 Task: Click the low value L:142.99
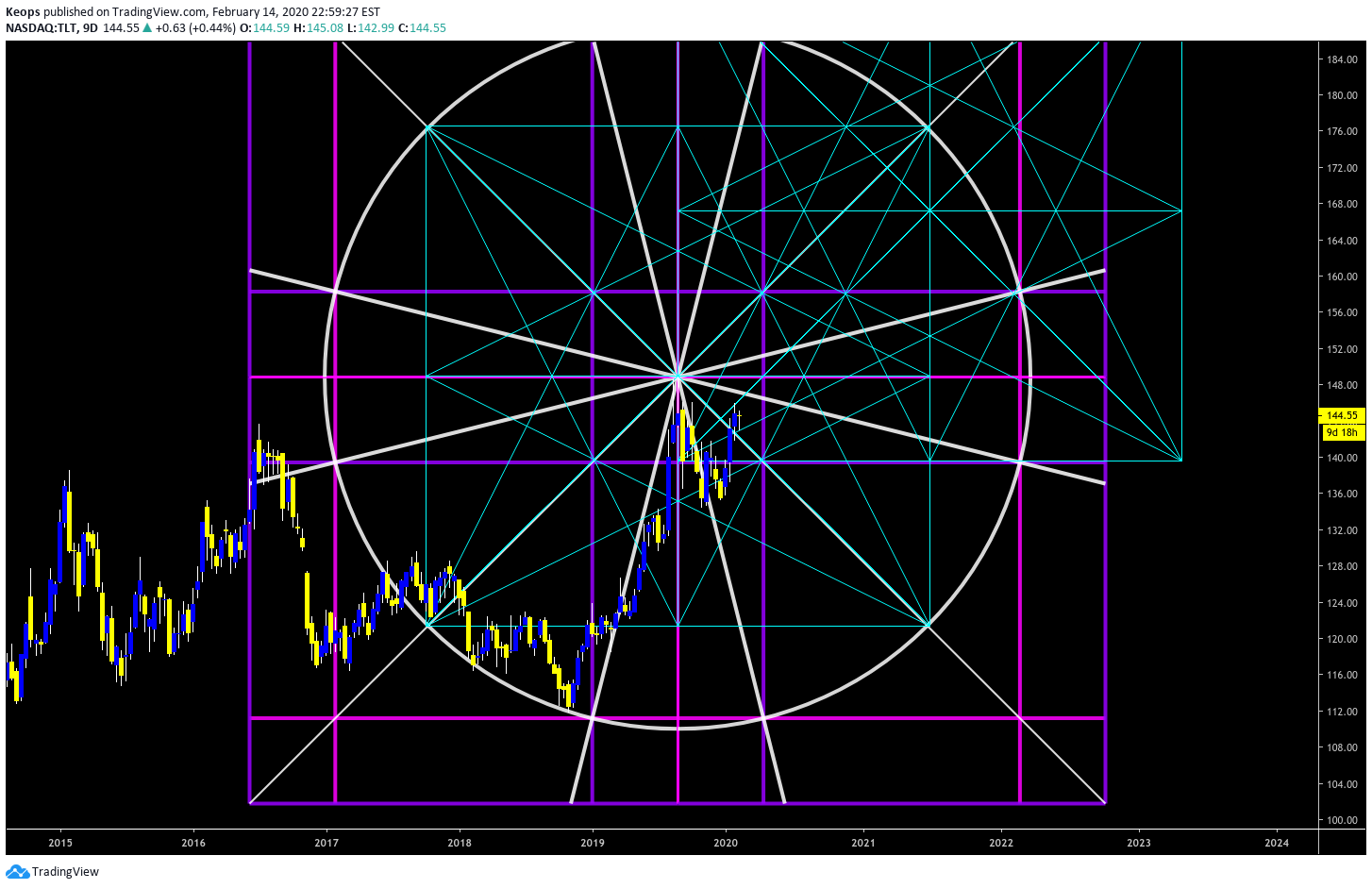[370, 28]
